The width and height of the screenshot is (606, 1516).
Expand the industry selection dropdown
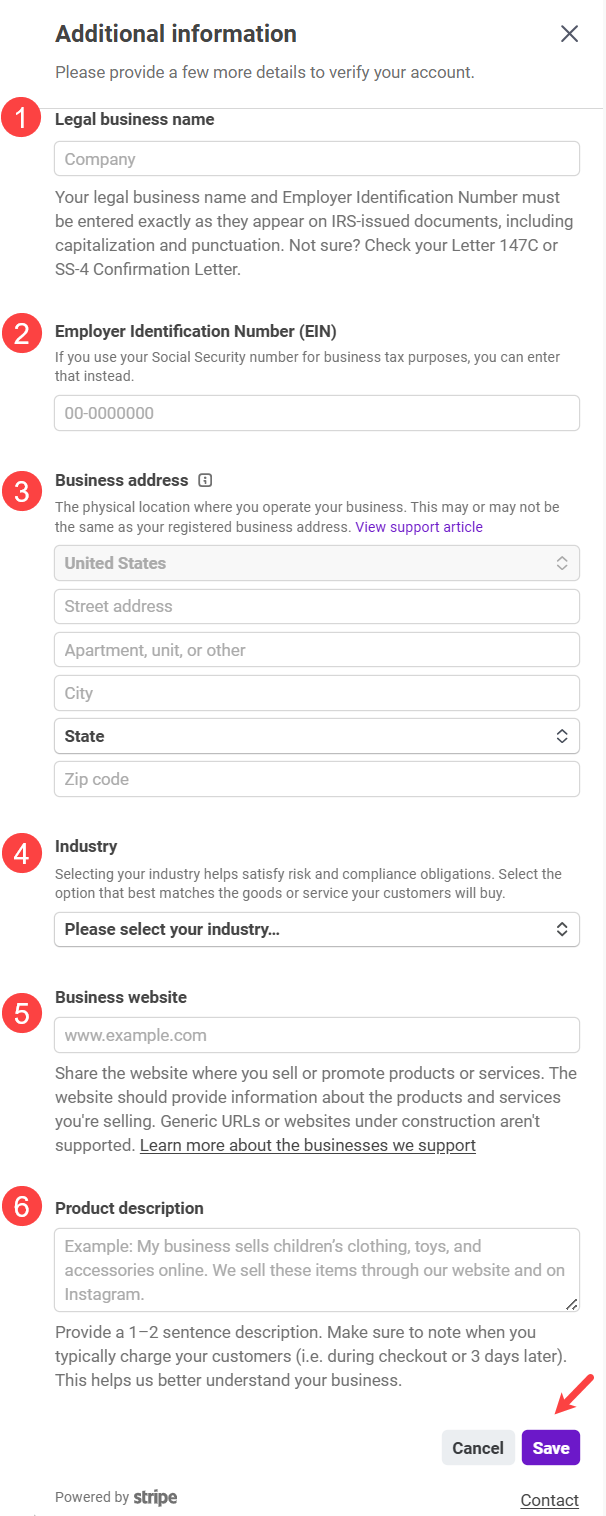click(x=316, y=929)
